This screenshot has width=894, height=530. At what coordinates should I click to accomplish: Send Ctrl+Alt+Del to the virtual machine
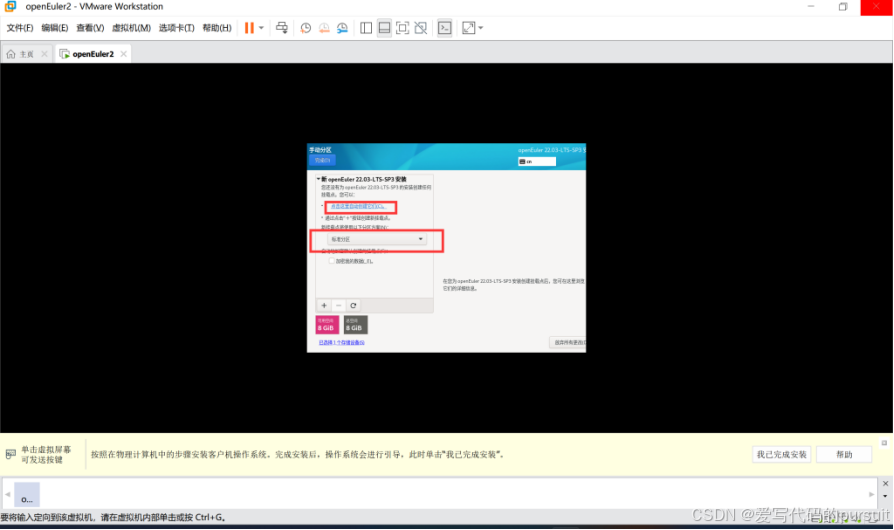(282, 28)
